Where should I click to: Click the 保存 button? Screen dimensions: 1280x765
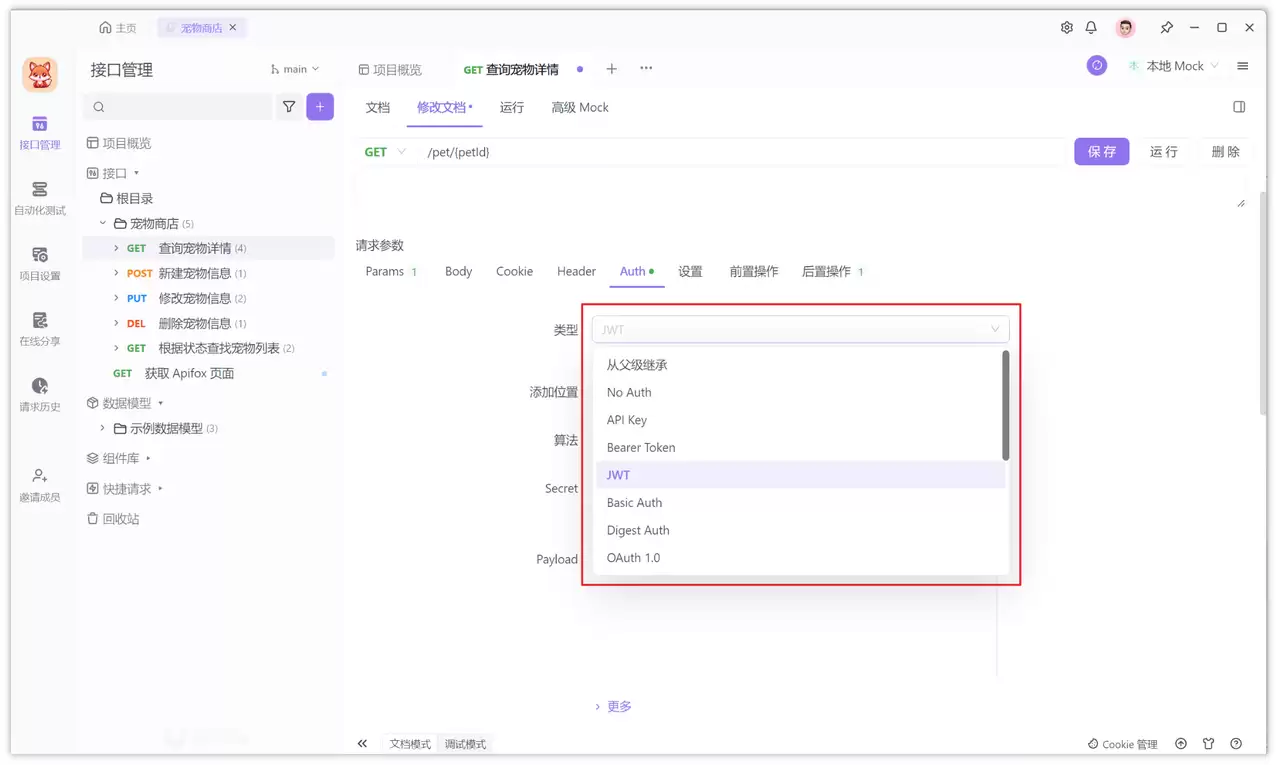[1102, 151]
